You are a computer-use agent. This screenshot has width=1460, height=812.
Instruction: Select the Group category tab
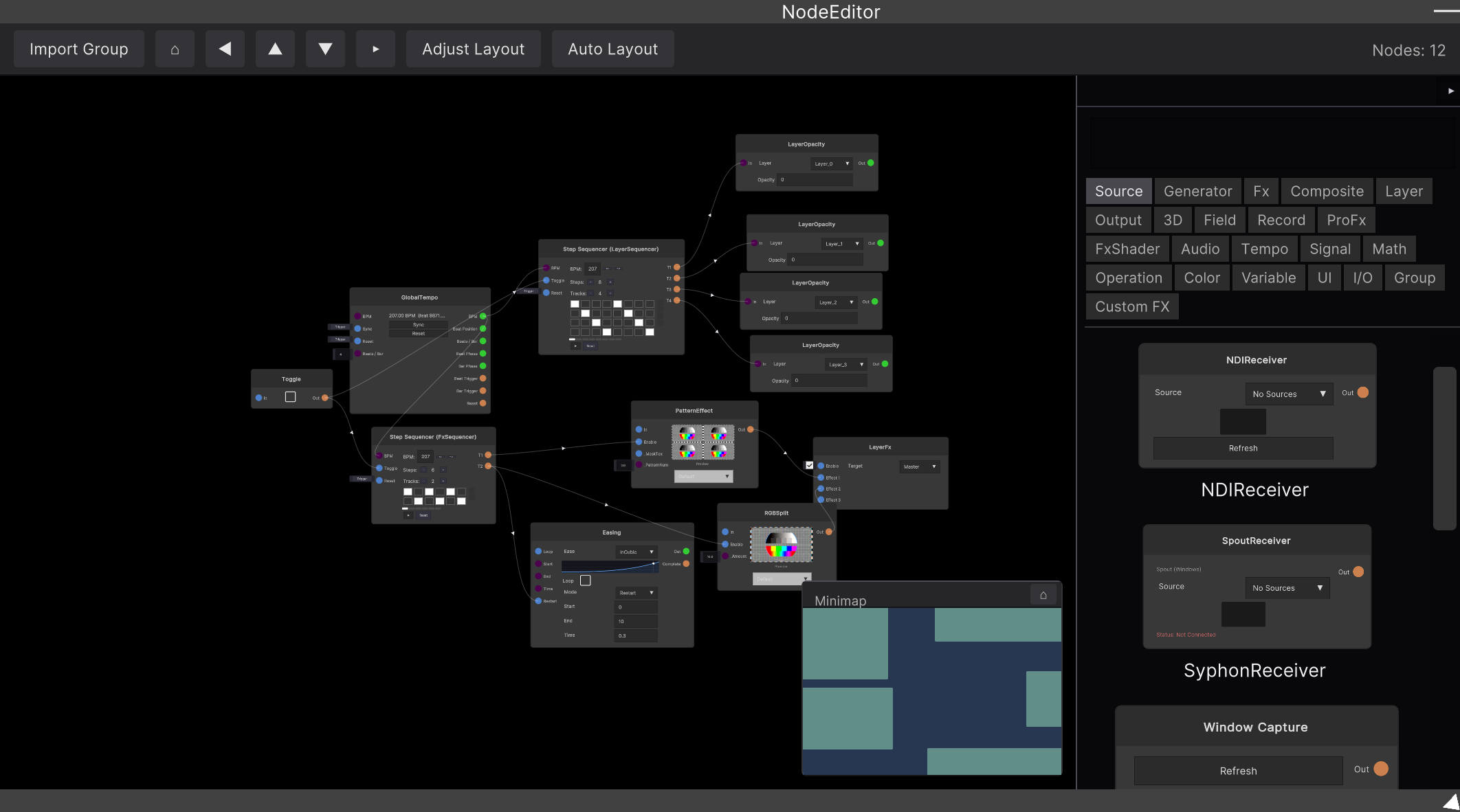click(1415, 278)
